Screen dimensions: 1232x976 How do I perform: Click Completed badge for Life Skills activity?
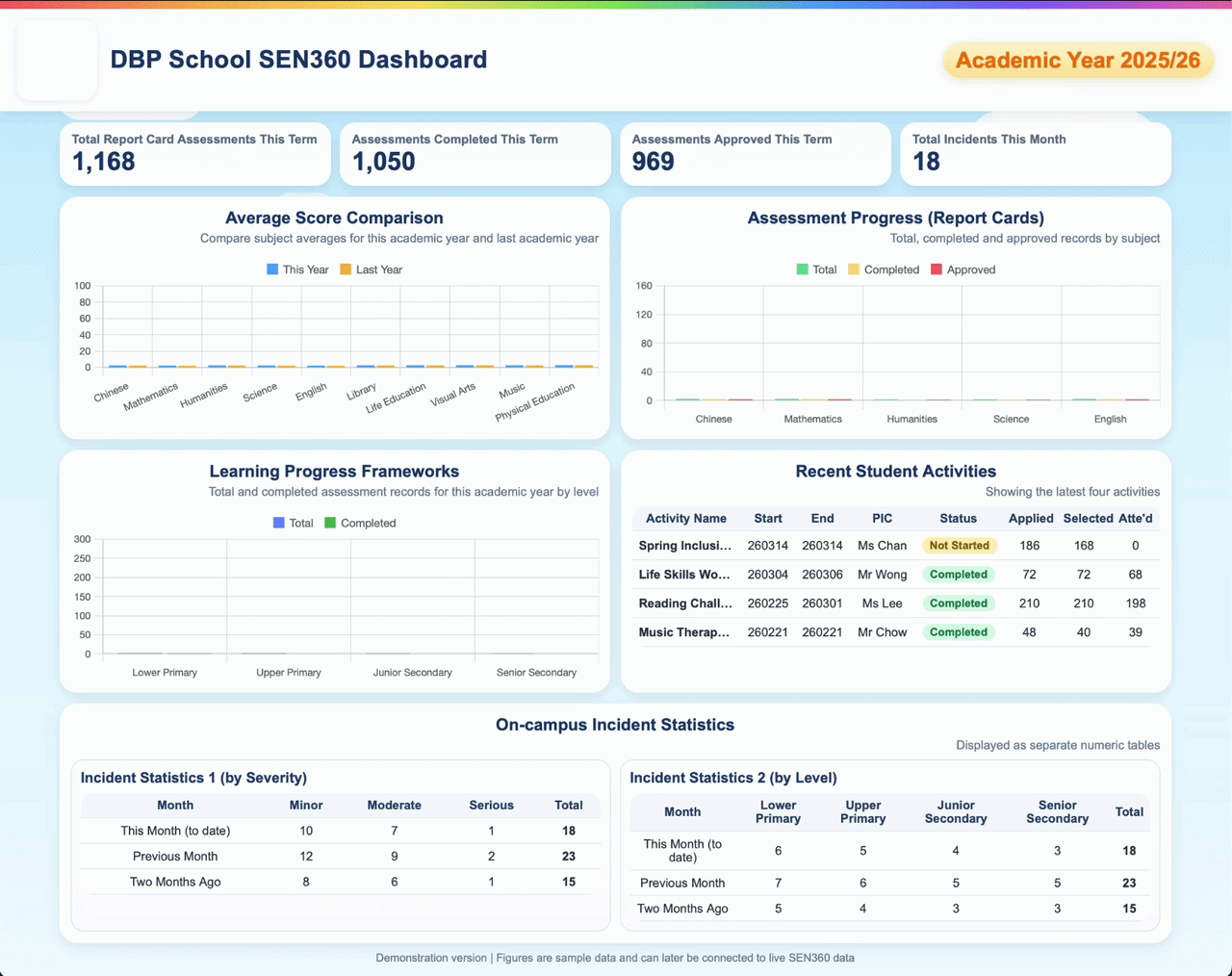(958, 575)
